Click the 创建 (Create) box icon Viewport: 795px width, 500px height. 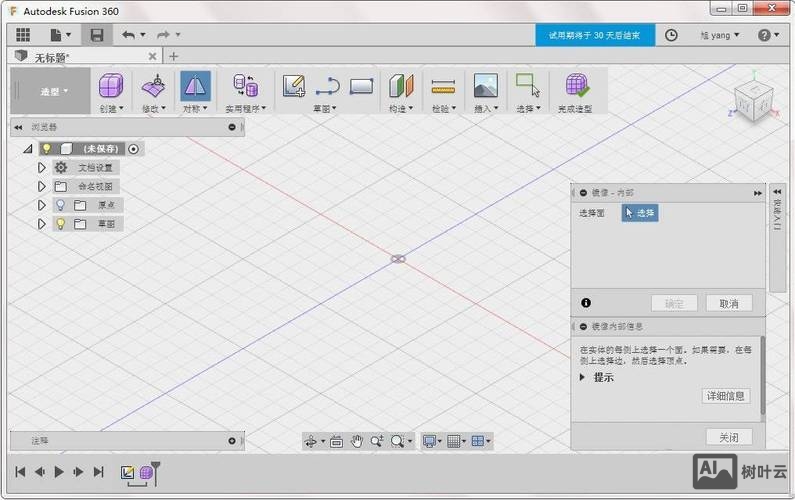pyautogui.click(x=110, y=86)
